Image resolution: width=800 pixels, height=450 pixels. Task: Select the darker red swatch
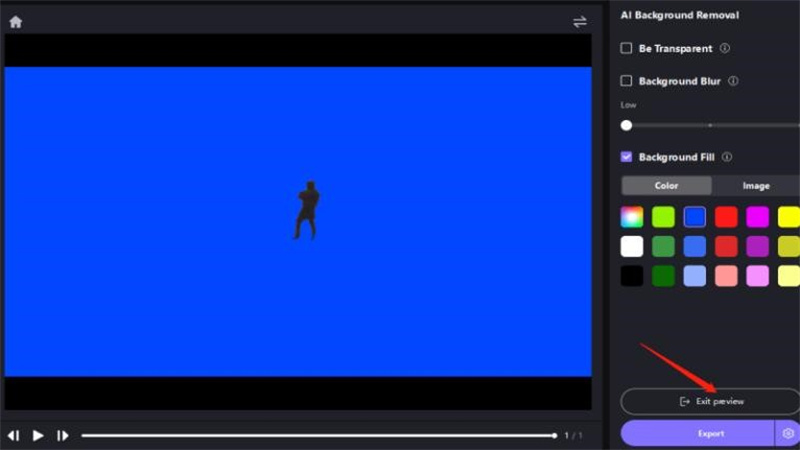coord(726,247)
